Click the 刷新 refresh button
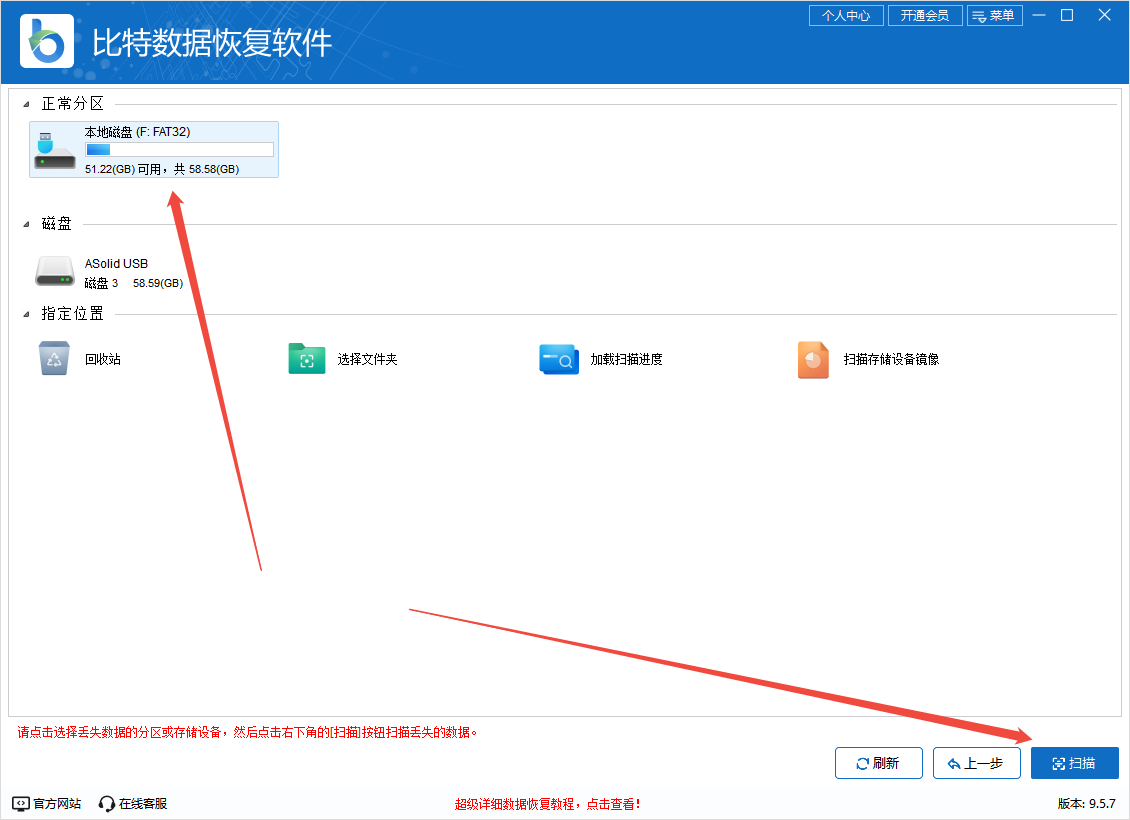This screenshot has width=1130, height=820. click(878, 763)
